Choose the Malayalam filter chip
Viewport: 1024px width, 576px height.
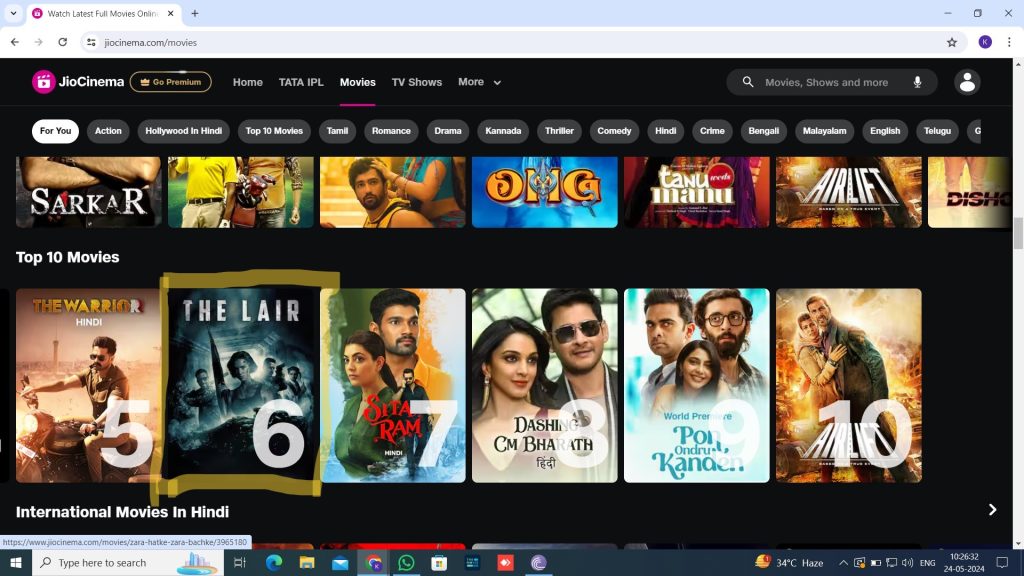(824, 131)
